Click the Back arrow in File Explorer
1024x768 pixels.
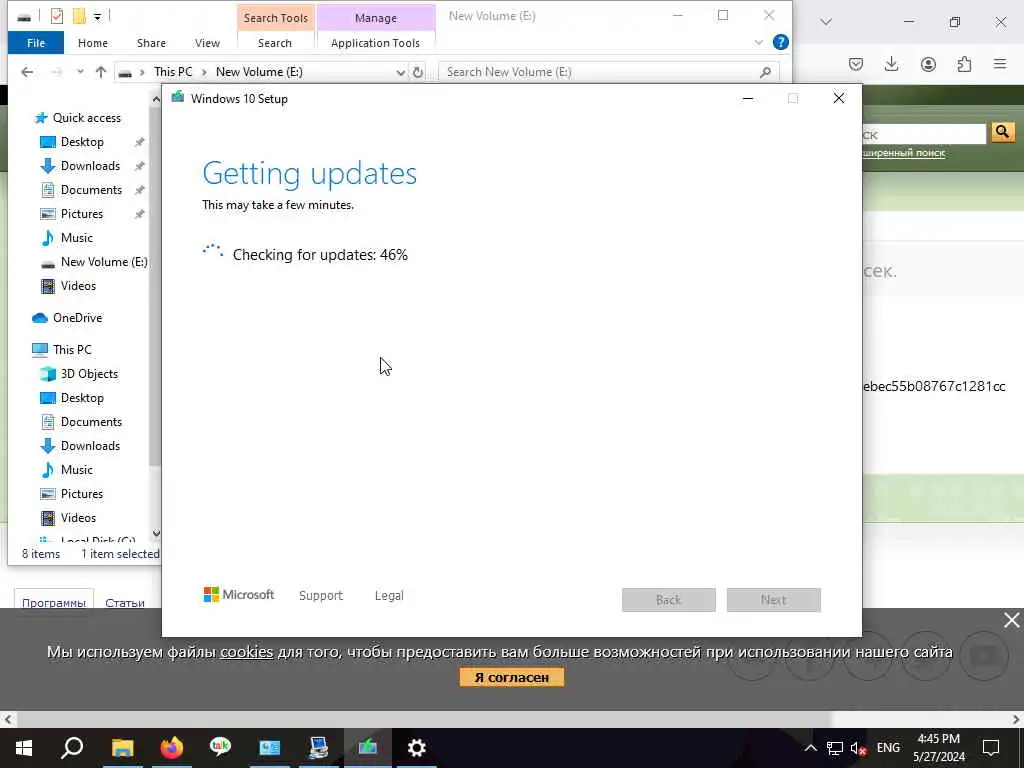27,72
